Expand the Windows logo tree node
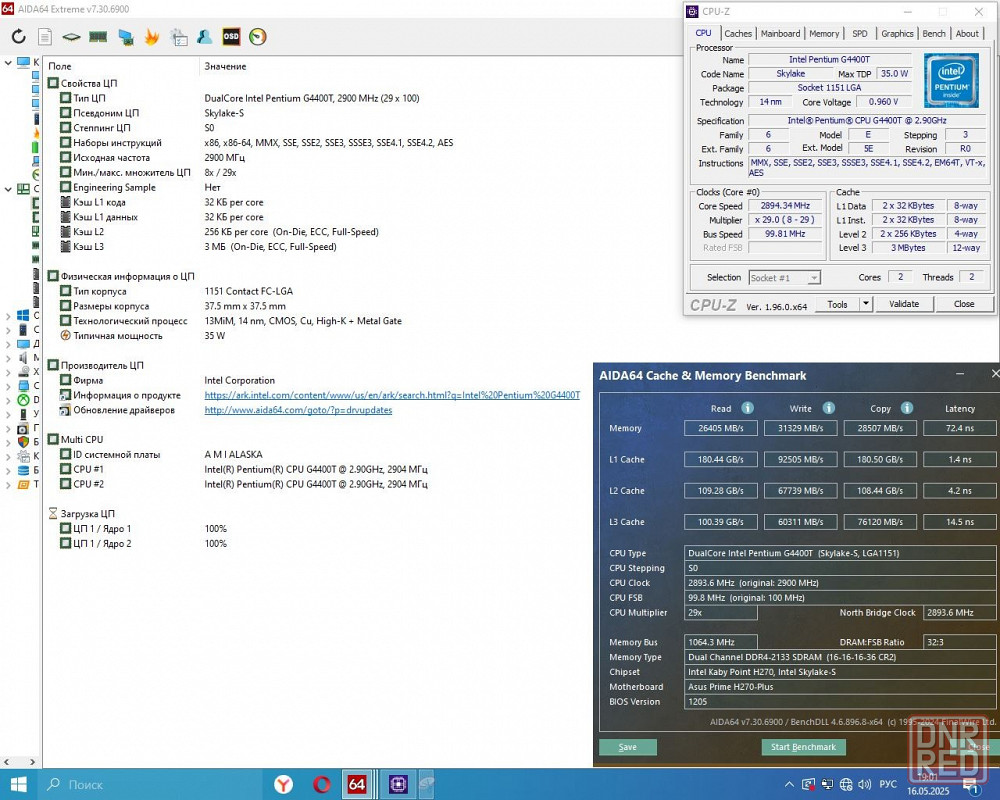Screen dimensions: 1000x800 [8, 315]
